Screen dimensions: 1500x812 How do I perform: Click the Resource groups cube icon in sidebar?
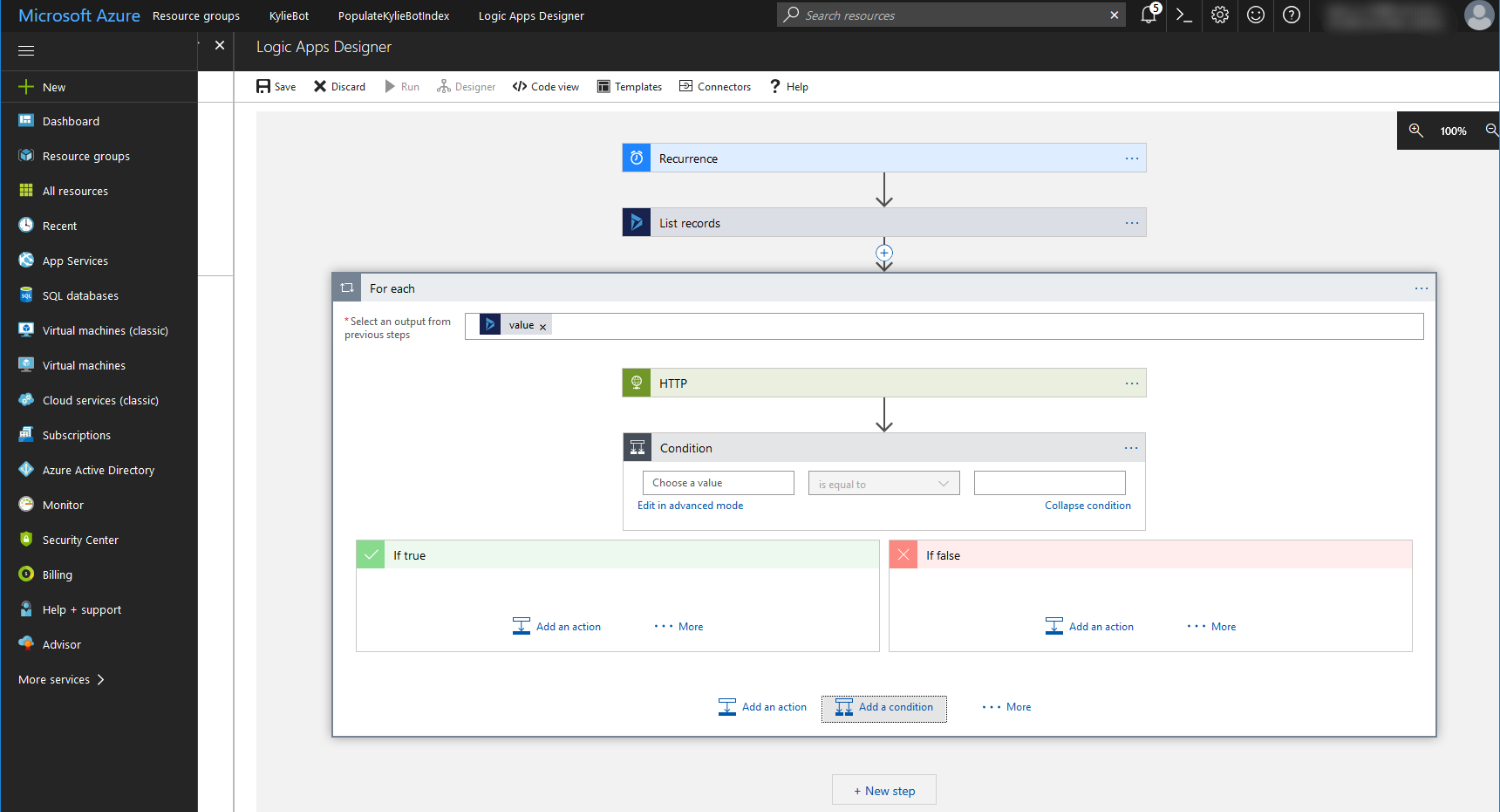pyautogui.click(x=26, y=156)
